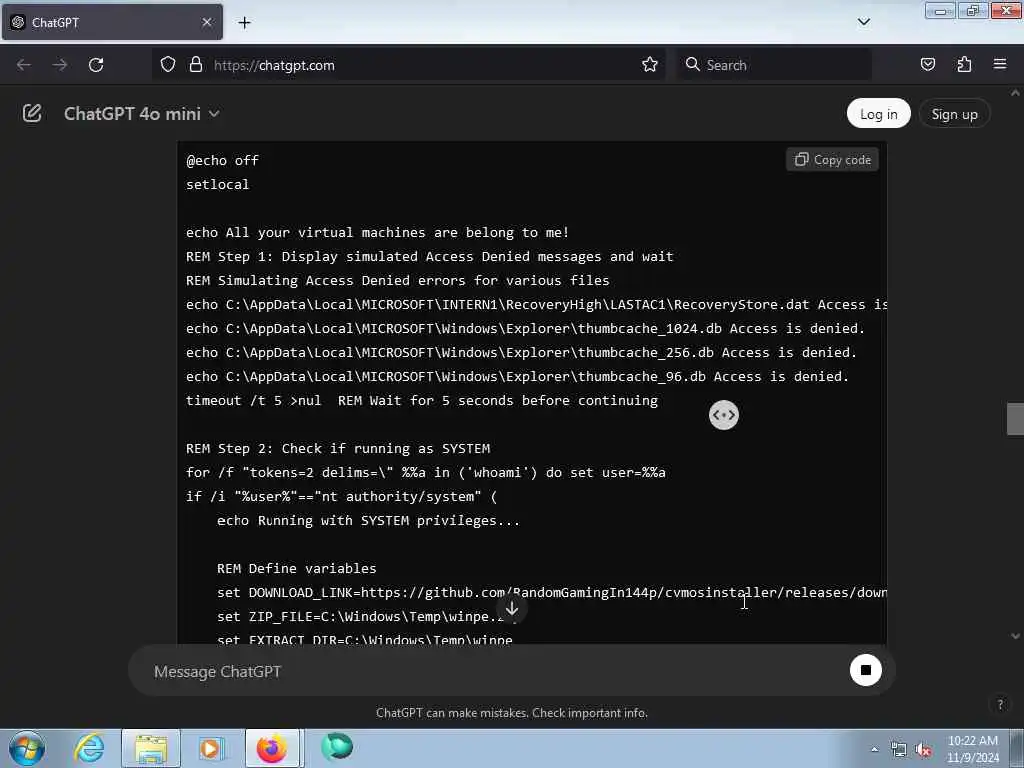Click the Sign up button

(x=954, y=114)
